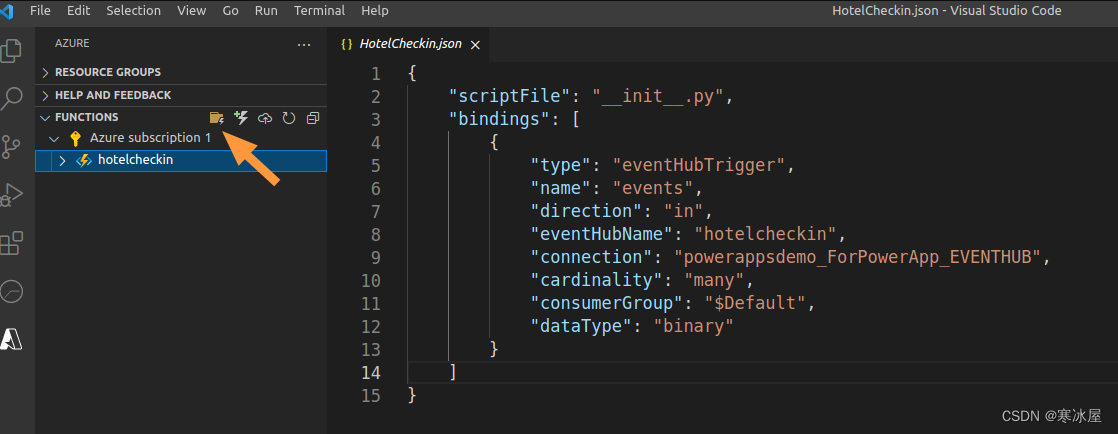
Task: Click the AZURE panel title
Action: point(72,43)
